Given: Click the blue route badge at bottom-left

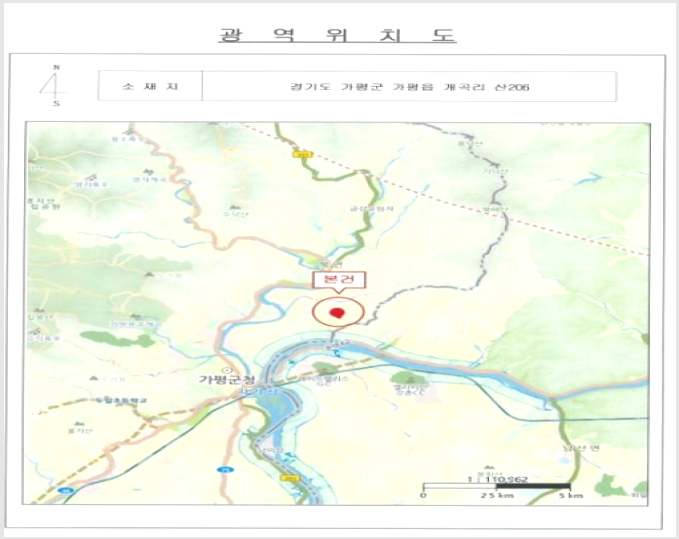Looking at the screenshot, I should (64, 490).
